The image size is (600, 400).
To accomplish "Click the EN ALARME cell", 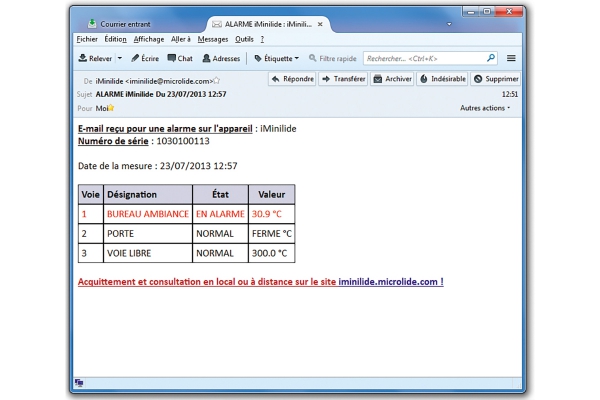I will coord(220,214).
